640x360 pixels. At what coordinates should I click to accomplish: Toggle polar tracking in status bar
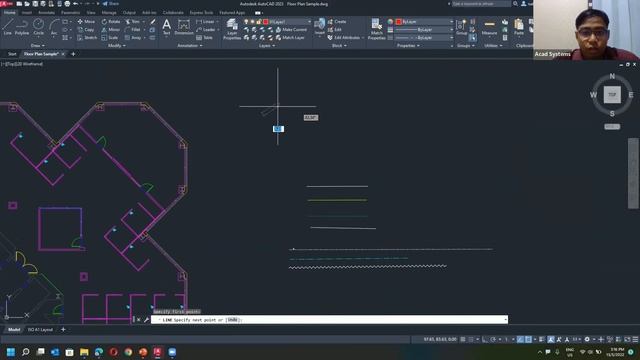tap(493, 339)
